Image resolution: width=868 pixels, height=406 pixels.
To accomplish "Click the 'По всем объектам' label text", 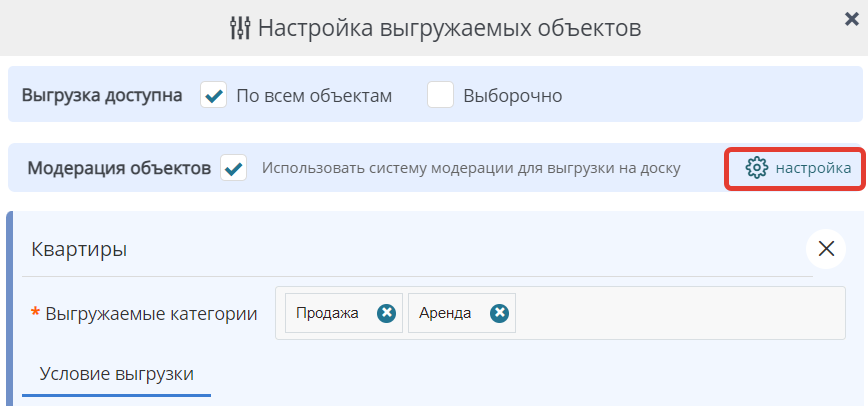I will coord(314,96).
